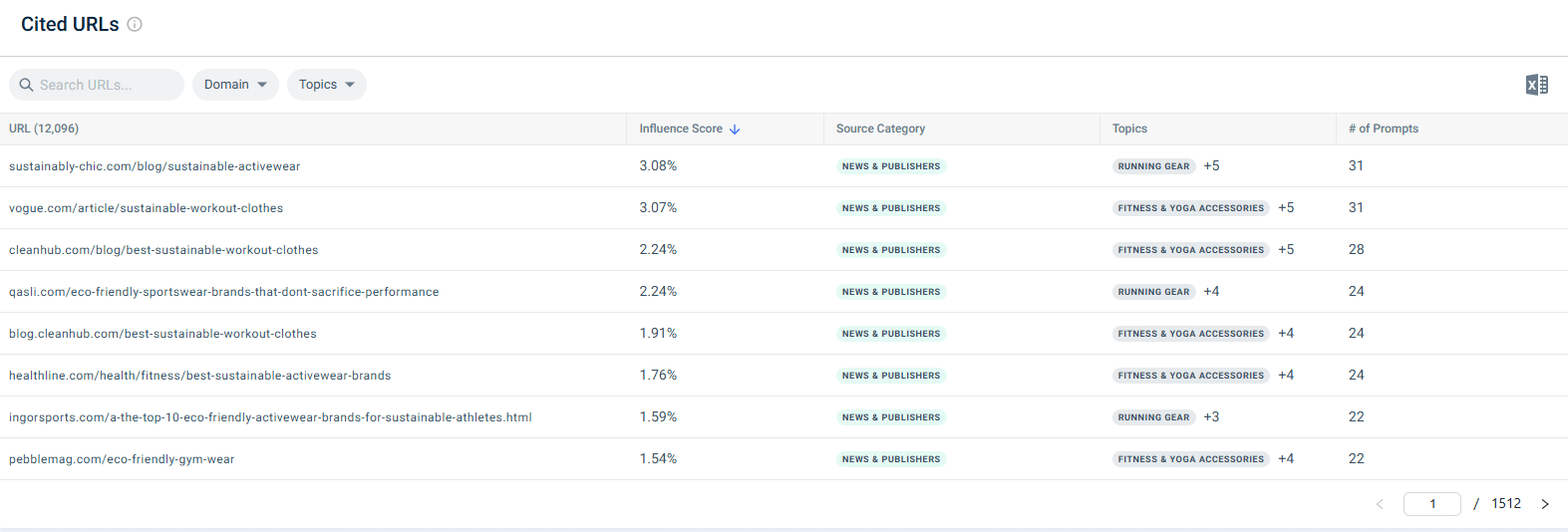Click News & Publishers tag in sustainably-chic row
This screenshot has height=532, width=1568.
point(890,166)
